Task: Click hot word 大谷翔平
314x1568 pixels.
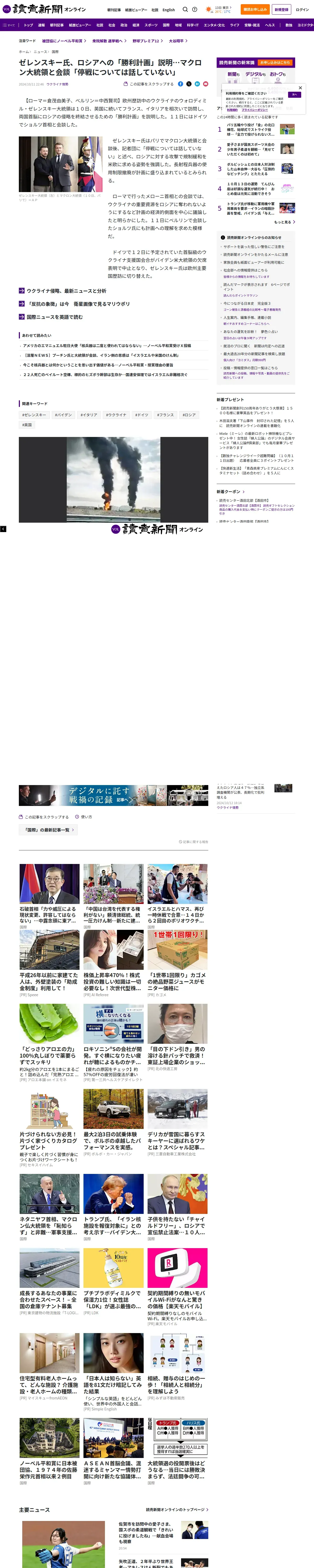Action: click(177, 41)
